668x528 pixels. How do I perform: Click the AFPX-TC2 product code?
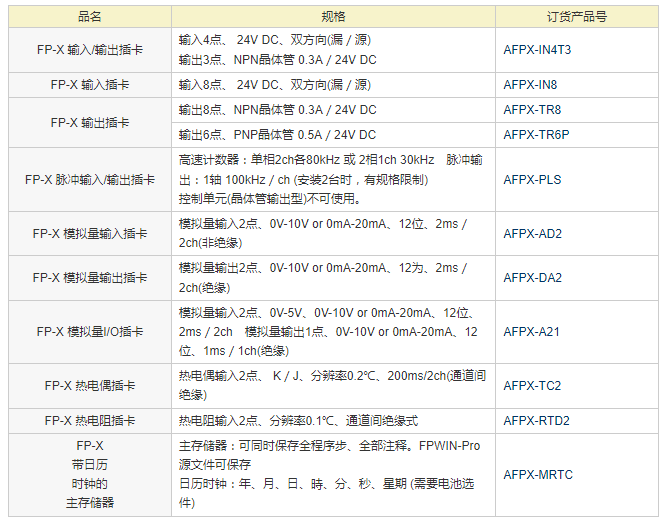(x=532, y=385)
